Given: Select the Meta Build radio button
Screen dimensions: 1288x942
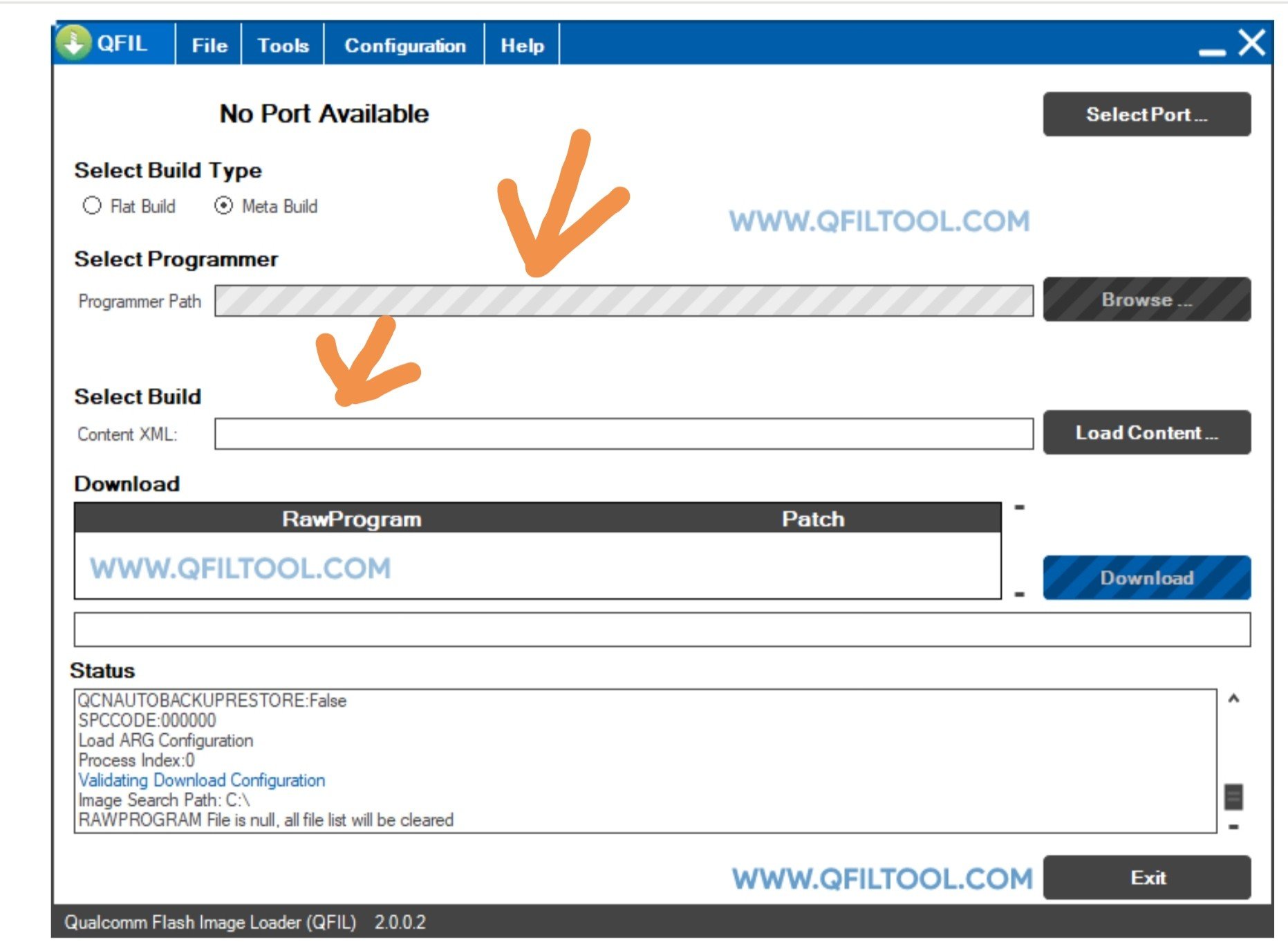Looking at the screenshot, I should pyautogui.click(x=223, y=205).
